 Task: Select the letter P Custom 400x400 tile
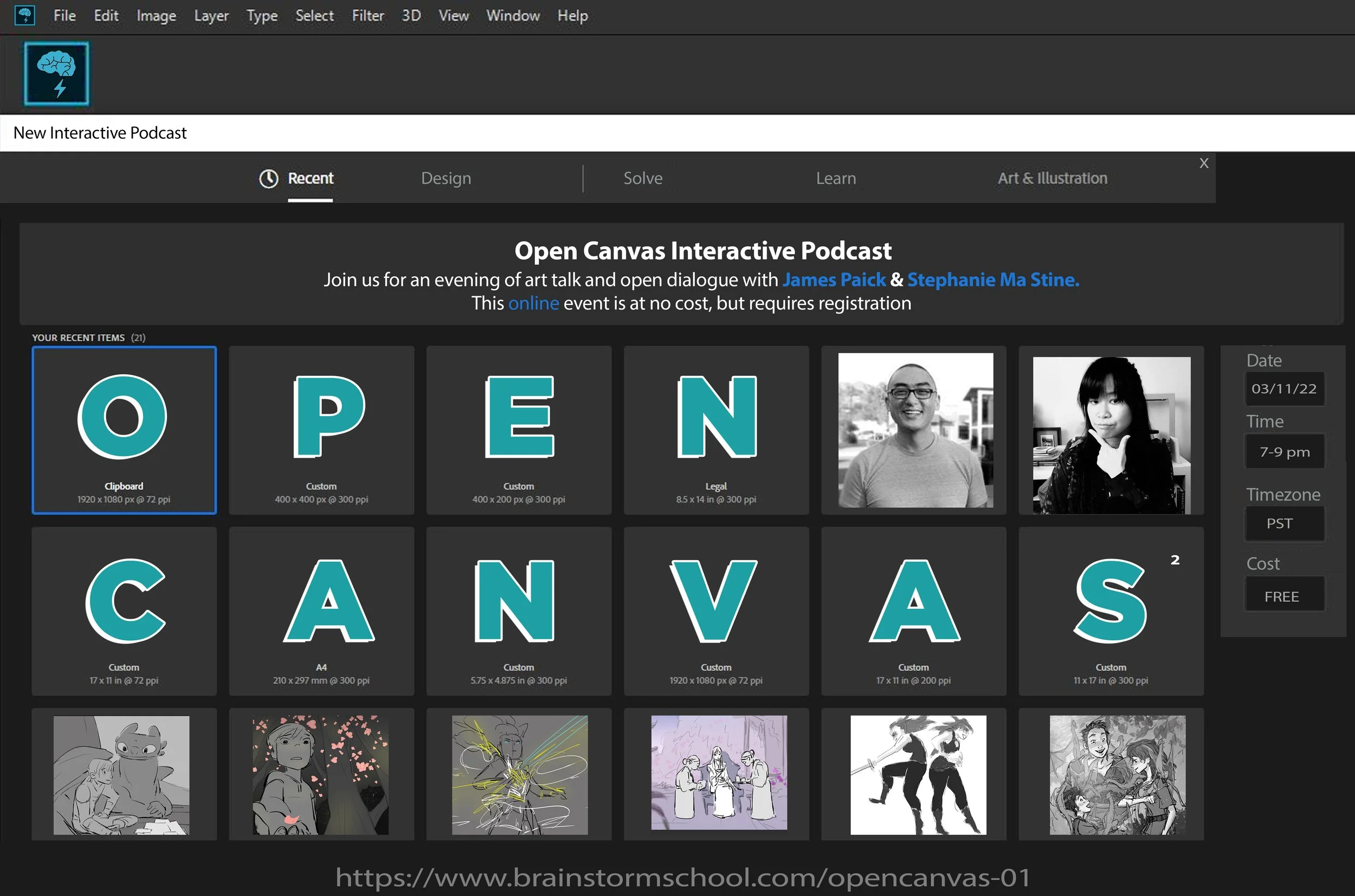[x=321, y=430]
